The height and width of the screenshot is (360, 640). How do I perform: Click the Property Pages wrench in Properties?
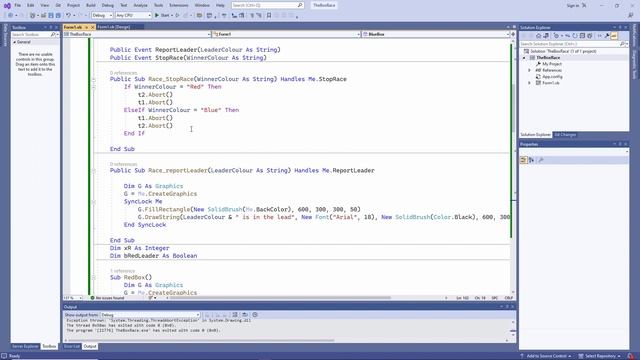pos(541,160)
